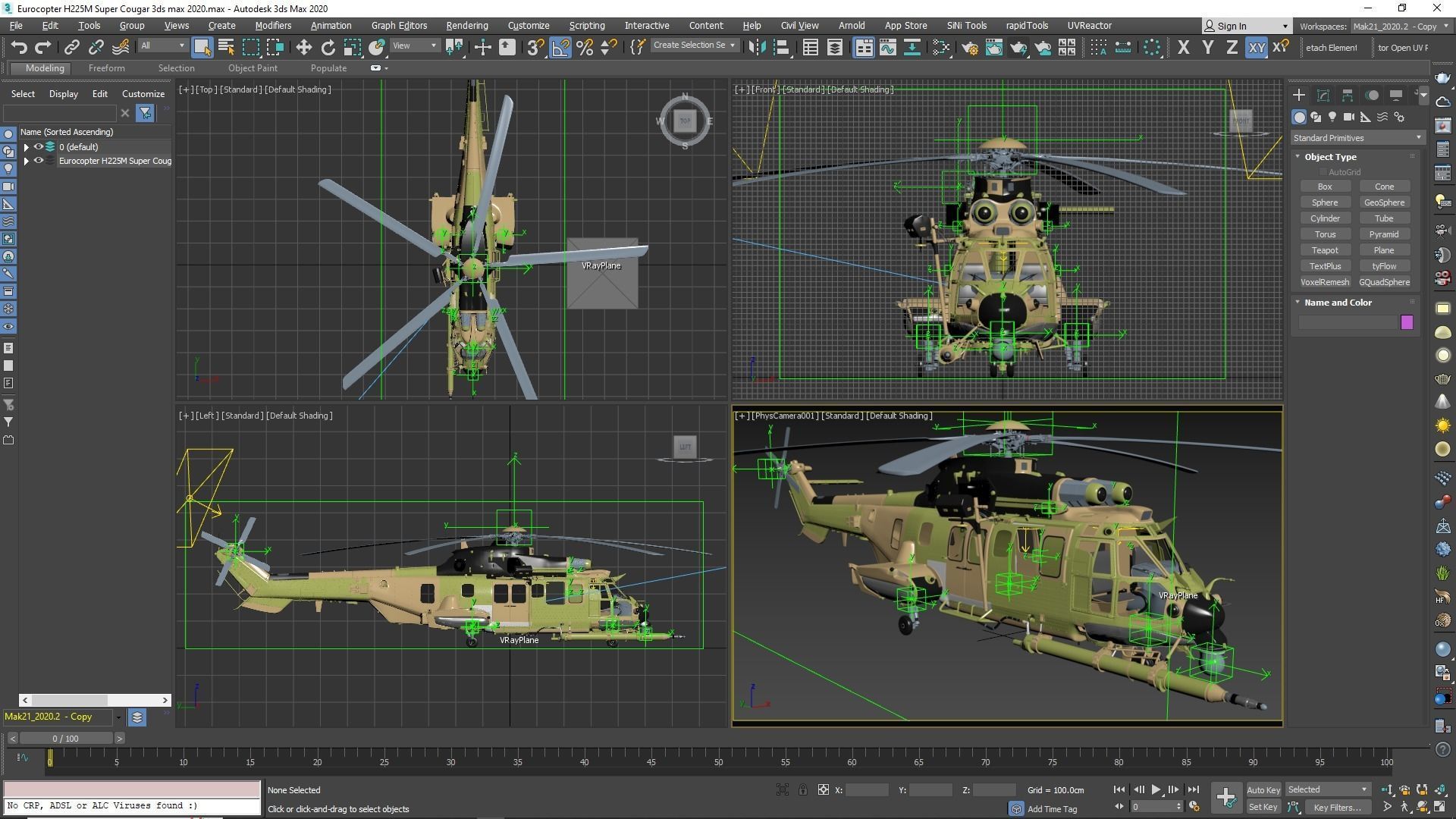Restrict transform to Y axis
The width and height of the screenshot is (1456, 819).
coord(1207,47)
